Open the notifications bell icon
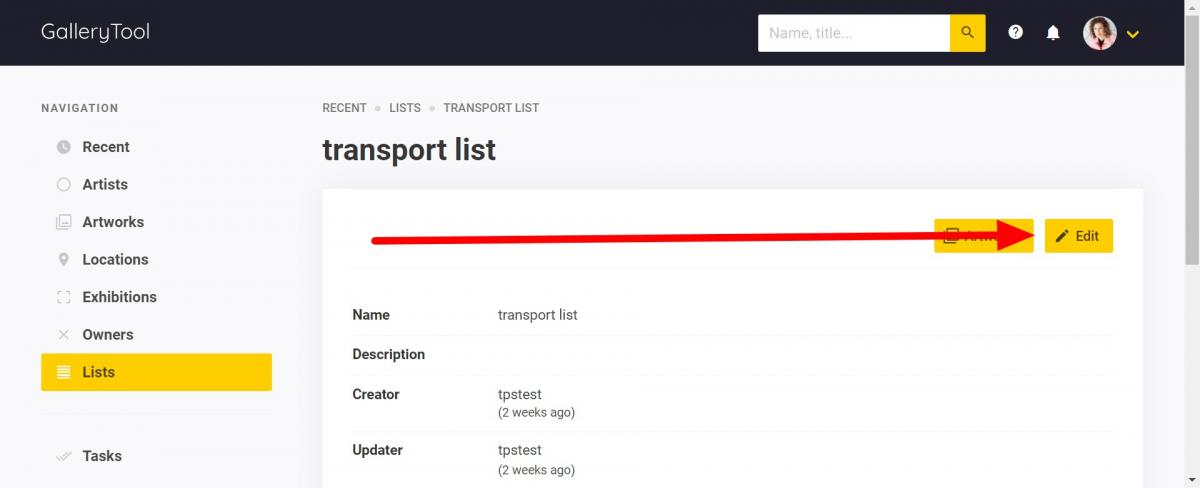The height and width of the screenshot is (488, 1200). click(1053, 33)
